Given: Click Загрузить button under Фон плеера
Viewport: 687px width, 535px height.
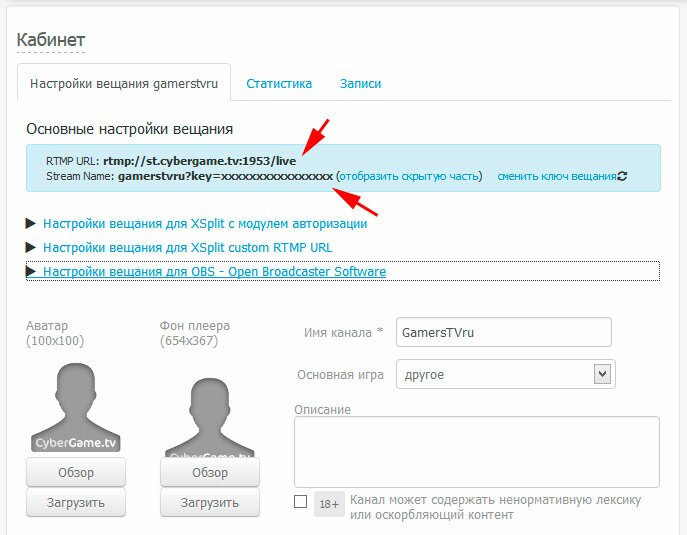Looking at the screenshot, I should pos(210,502).
